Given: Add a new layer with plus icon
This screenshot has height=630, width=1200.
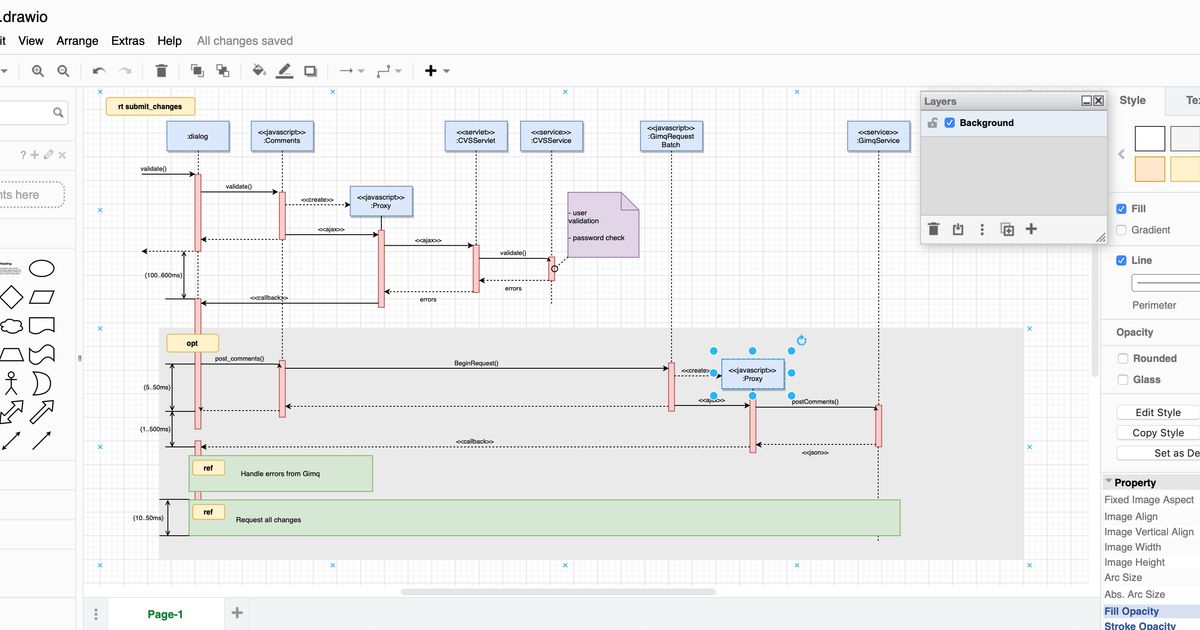Looking at the screenshot, I should [1031, 229].
